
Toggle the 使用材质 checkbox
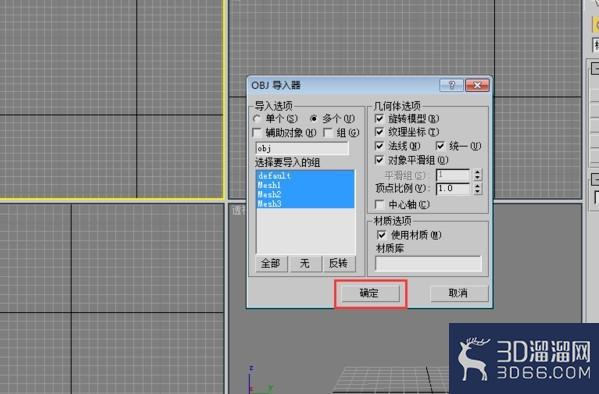point(381,235)
